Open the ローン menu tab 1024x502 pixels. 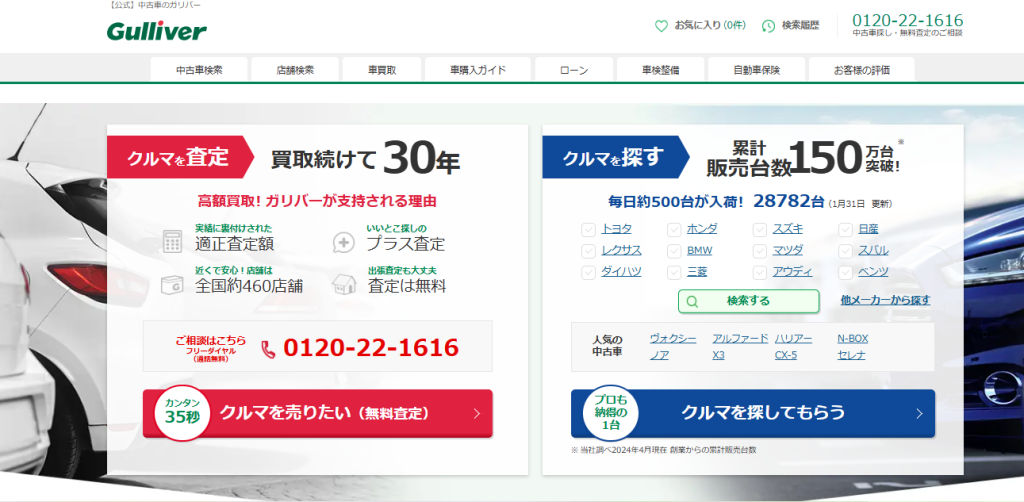(574, 70)
